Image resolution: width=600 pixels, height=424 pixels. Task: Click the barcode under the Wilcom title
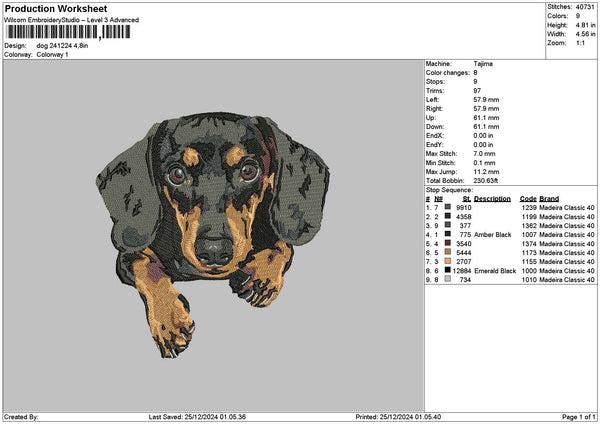click(x=67, y=32)
